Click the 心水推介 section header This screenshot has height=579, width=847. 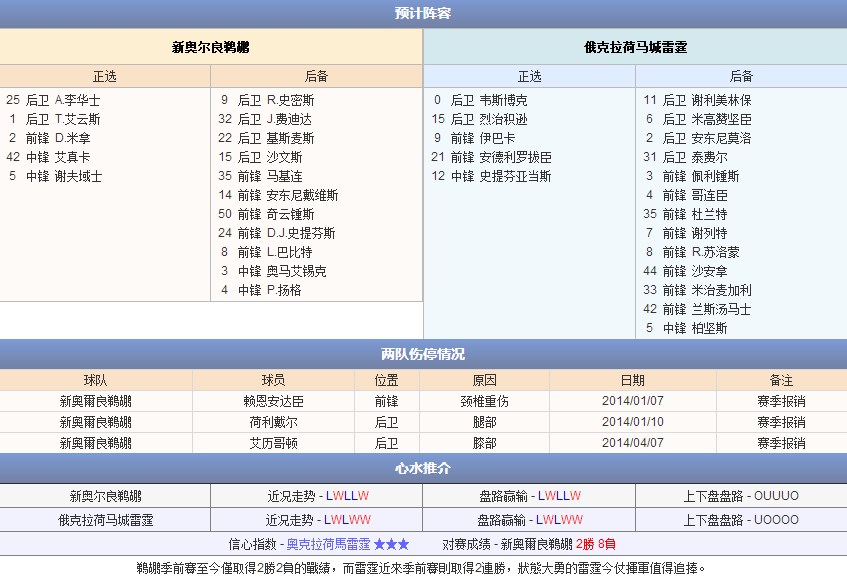tap(423, 468)
